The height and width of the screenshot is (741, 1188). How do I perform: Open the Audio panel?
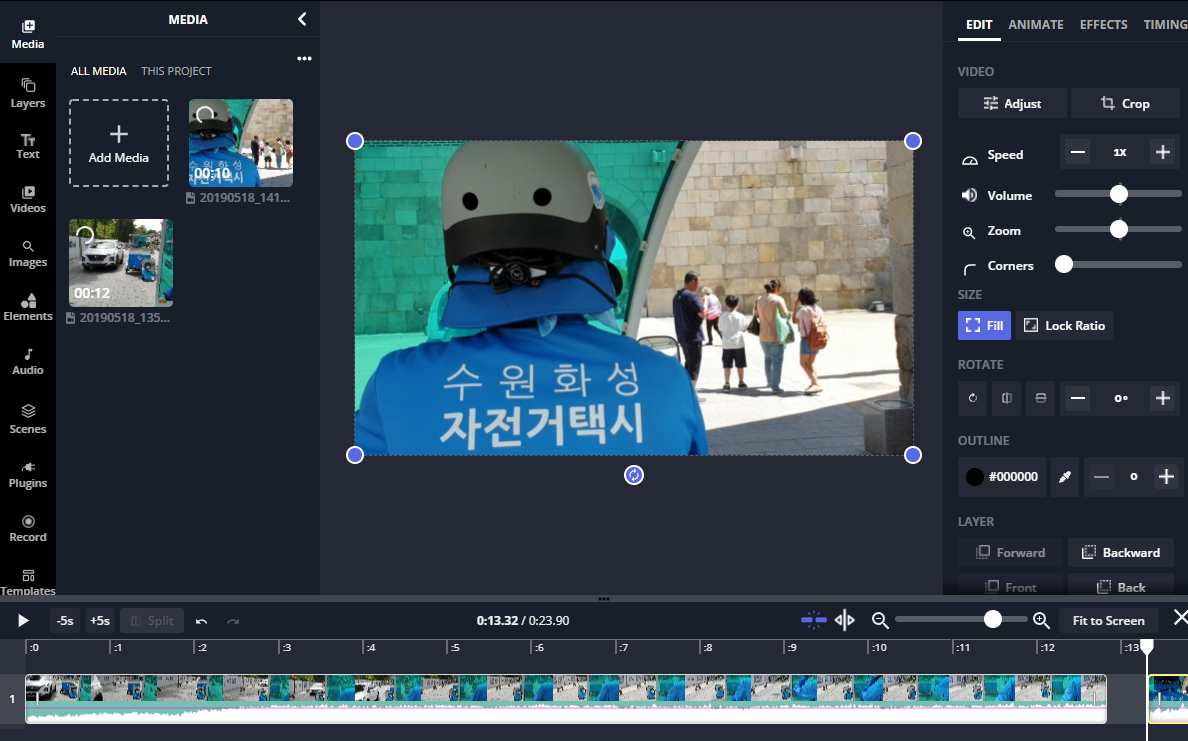(x=28, y=360)
